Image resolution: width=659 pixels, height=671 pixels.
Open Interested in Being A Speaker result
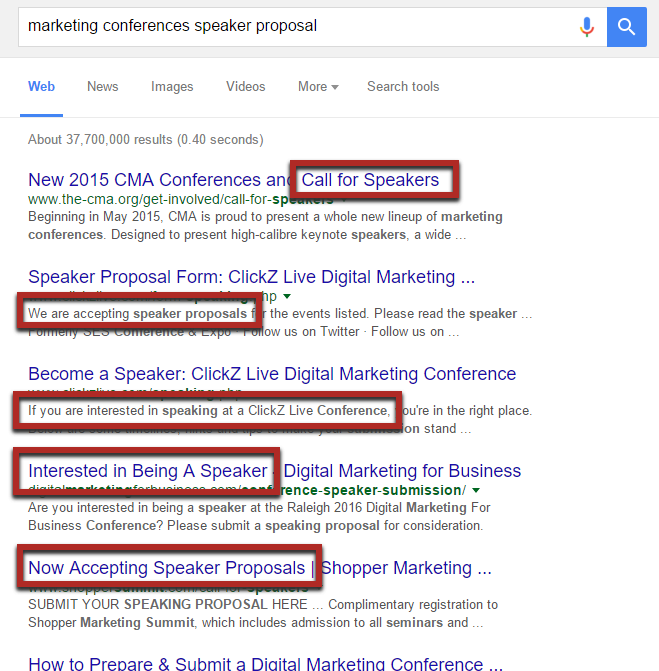coord(274,471)
